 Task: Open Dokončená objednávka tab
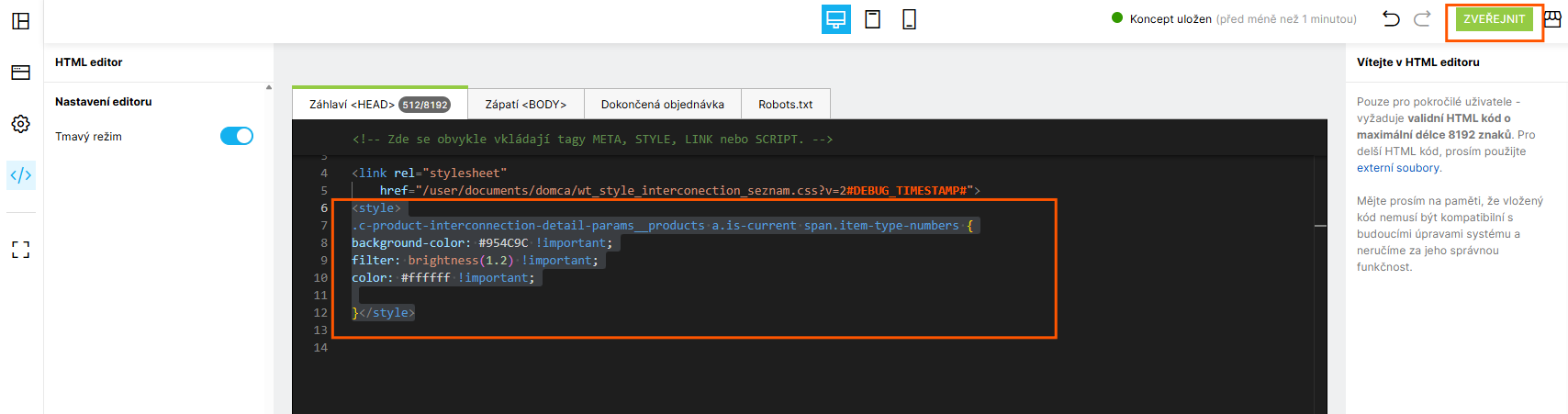pos(663,104)
